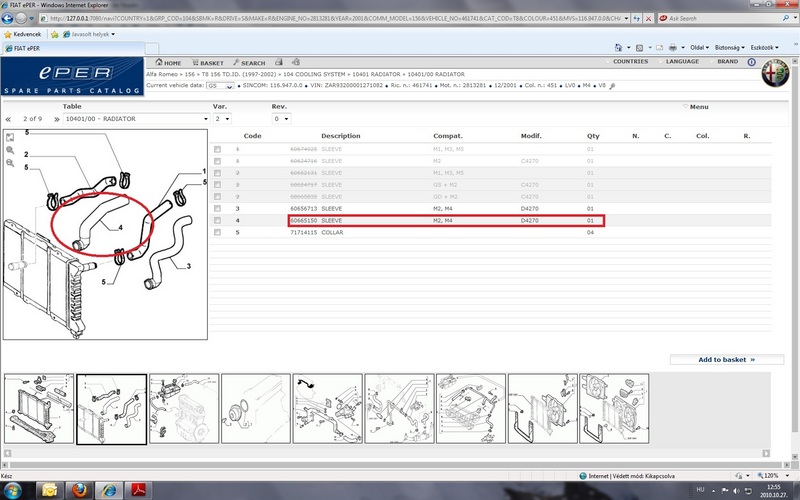
Task: Click the info icon beside Brand
Action: click(752, 62)
